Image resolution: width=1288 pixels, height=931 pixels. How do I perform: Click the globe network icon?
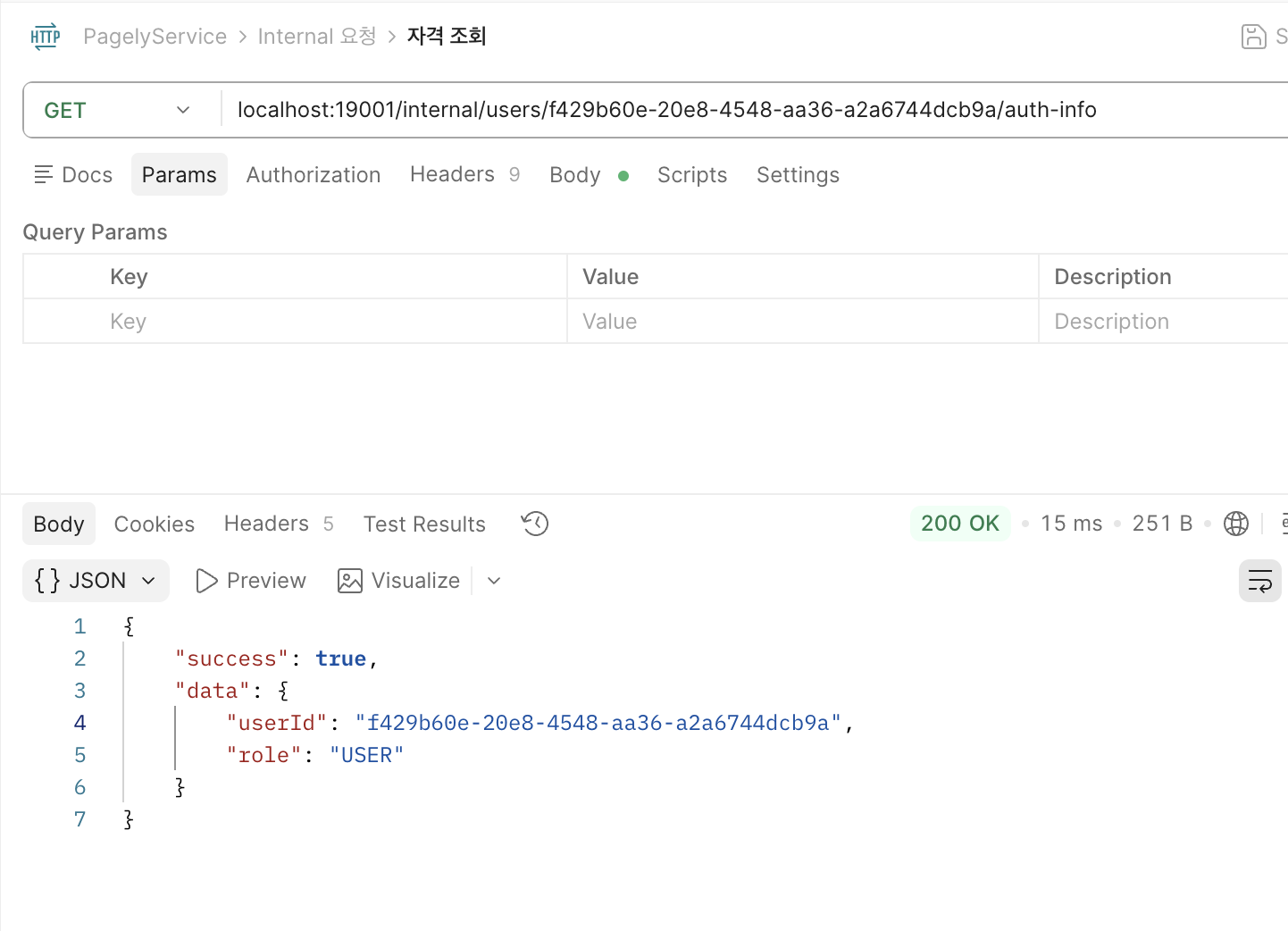pos(1236,524)
